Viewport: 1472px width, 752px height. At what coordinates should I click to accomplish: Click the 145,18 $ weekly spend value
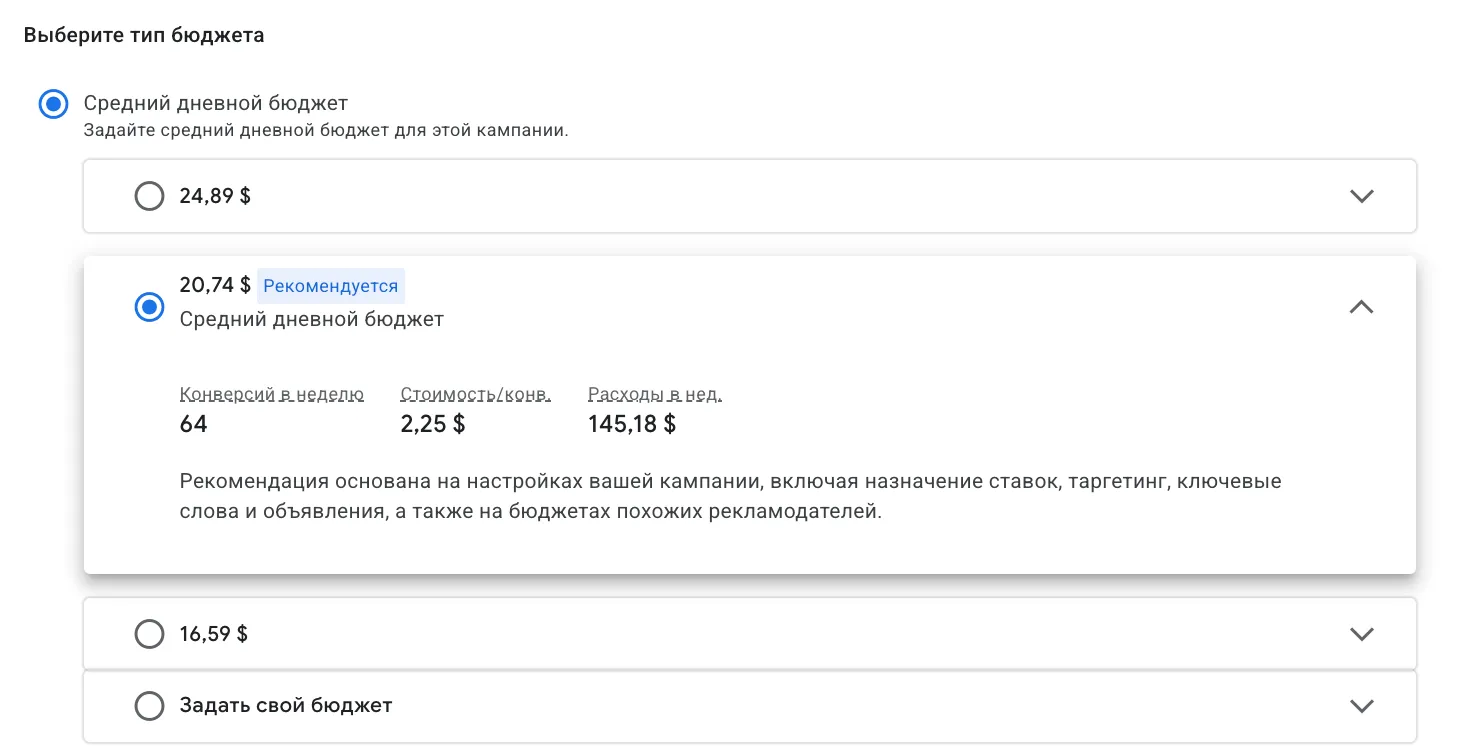632,424
